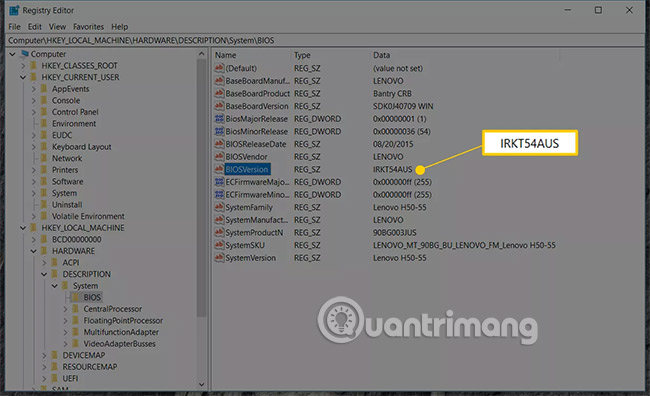650x396 pixels.
Task: Expand the AppEvents key
Action: pos(34,89)
